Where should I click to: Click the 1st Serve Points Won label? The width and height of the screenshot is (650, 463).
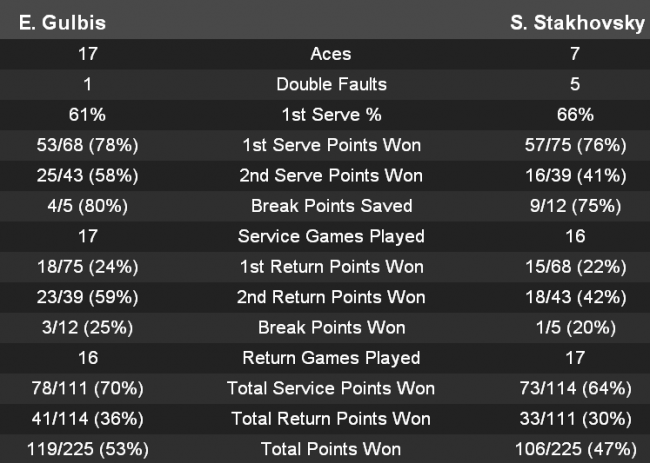[331, 146]
